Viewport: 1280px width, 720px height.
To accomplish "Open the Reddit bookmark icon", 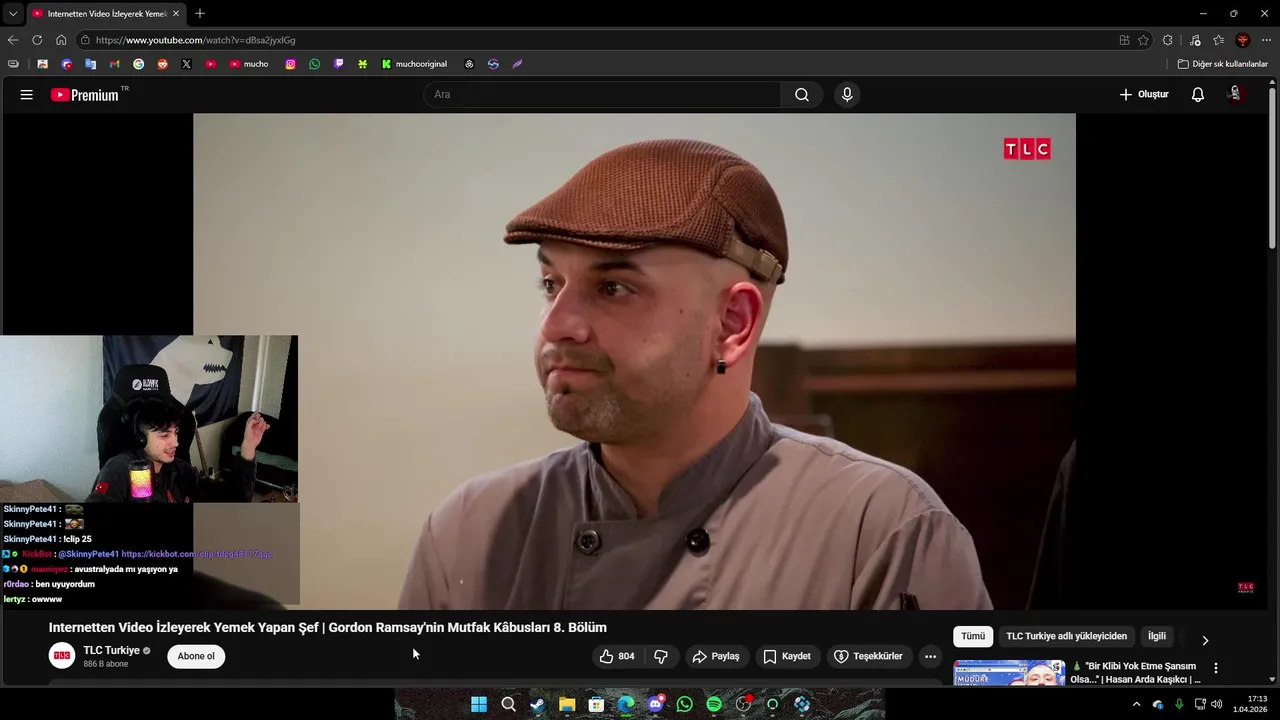I will tap(162, 64).
